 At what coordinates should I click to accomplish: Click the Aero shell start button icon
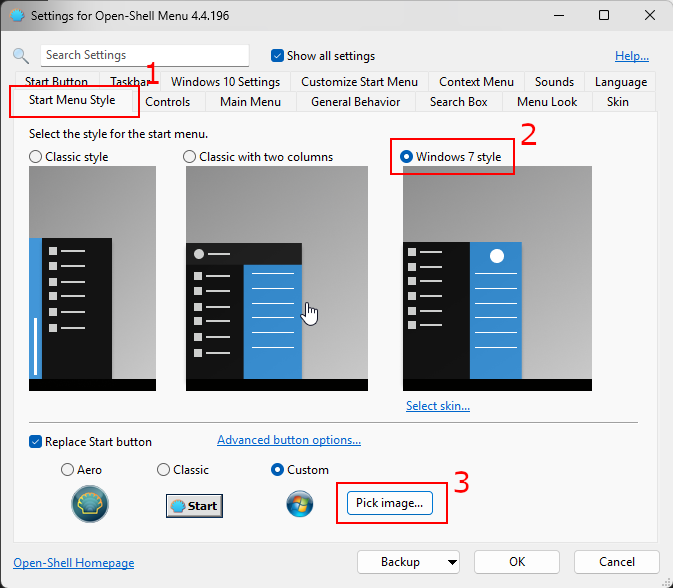coord(90,505)
